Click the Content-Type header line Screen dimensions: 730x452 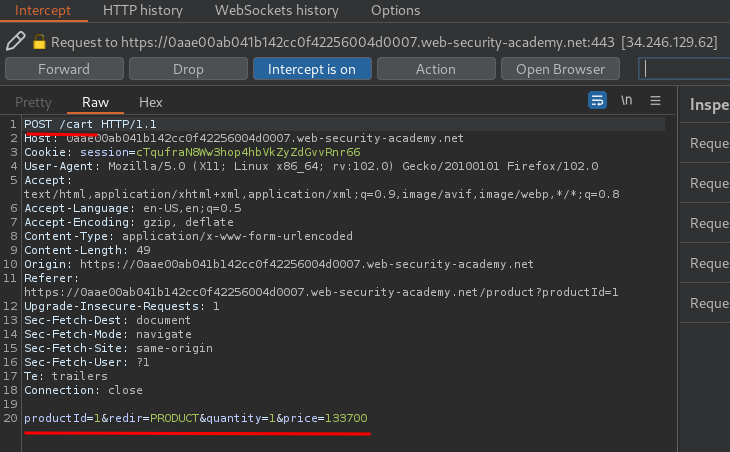189,236
